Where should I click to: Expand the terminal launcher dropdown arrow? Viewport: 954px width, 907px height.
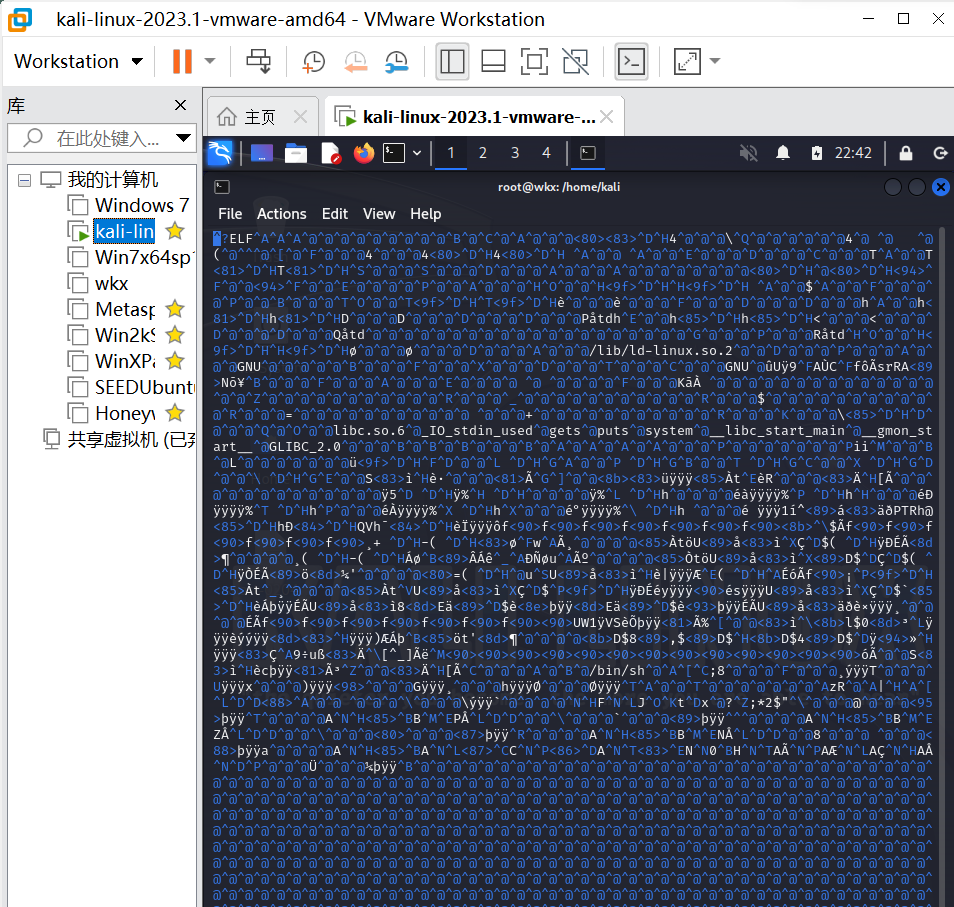(x=417, y=153)
